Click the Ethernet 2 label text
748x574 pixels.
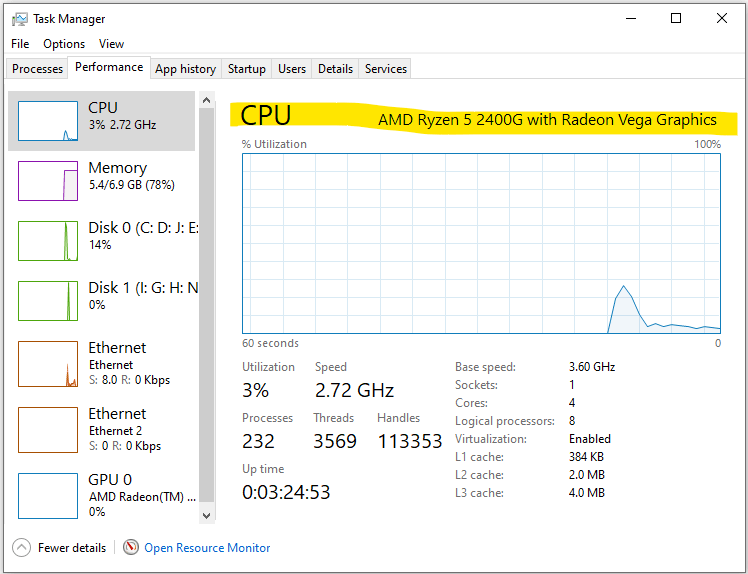[115, 431]
